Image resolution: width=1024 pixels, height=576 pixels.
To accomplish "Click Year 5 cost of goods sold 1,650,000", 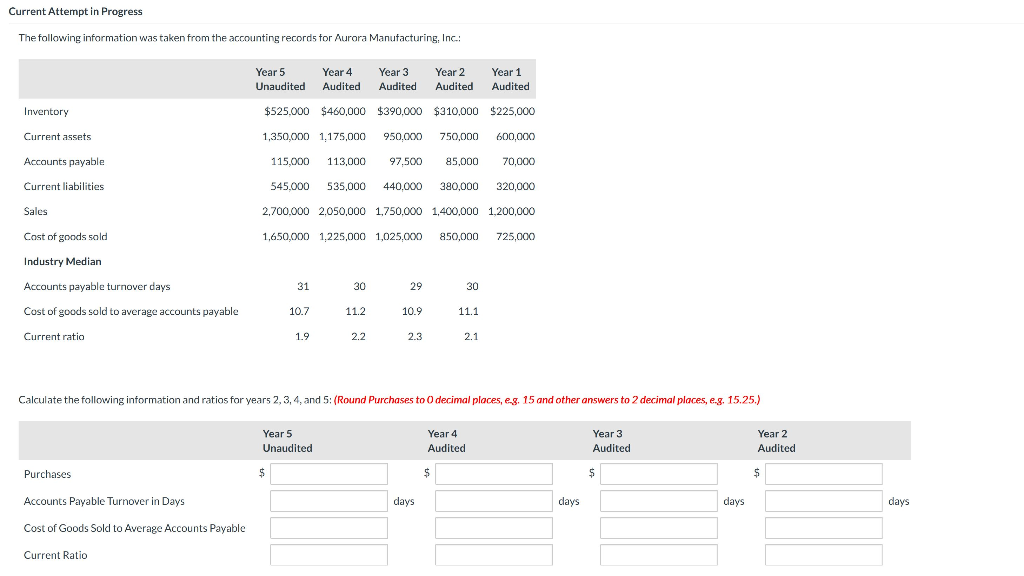I will [x=286, y=236].
